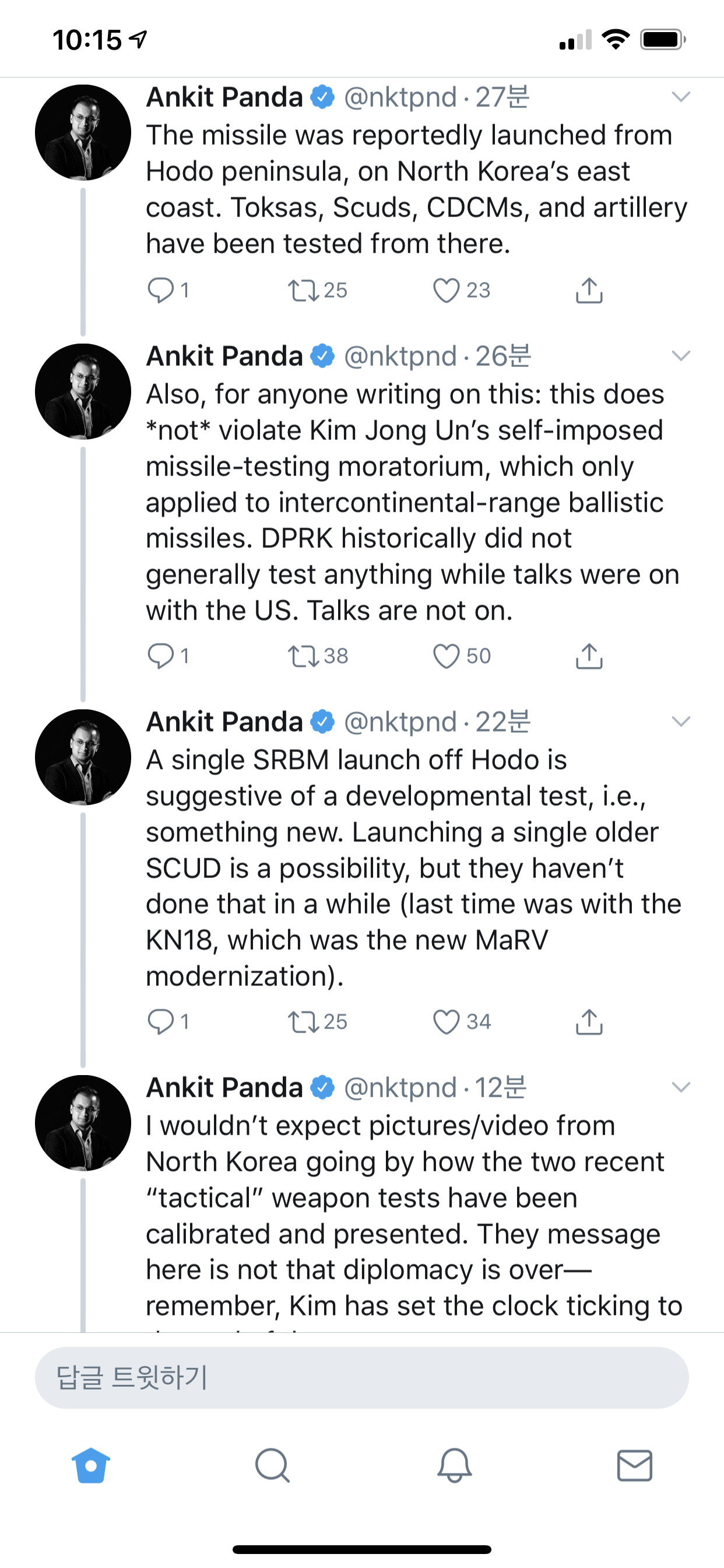Viewport: 724px width, 1568px height.
Task: Open the Notifications bell tab
Action: tap(454, 1466)
